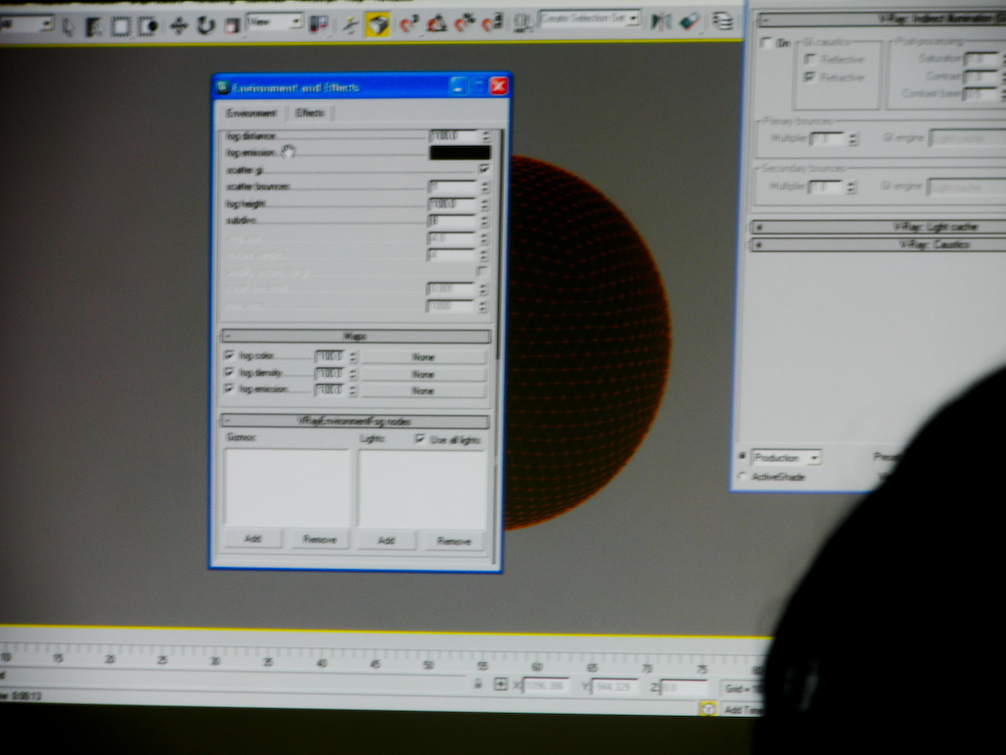
Task: Enable Select and Manipulate tool
Action: point(350,24)
